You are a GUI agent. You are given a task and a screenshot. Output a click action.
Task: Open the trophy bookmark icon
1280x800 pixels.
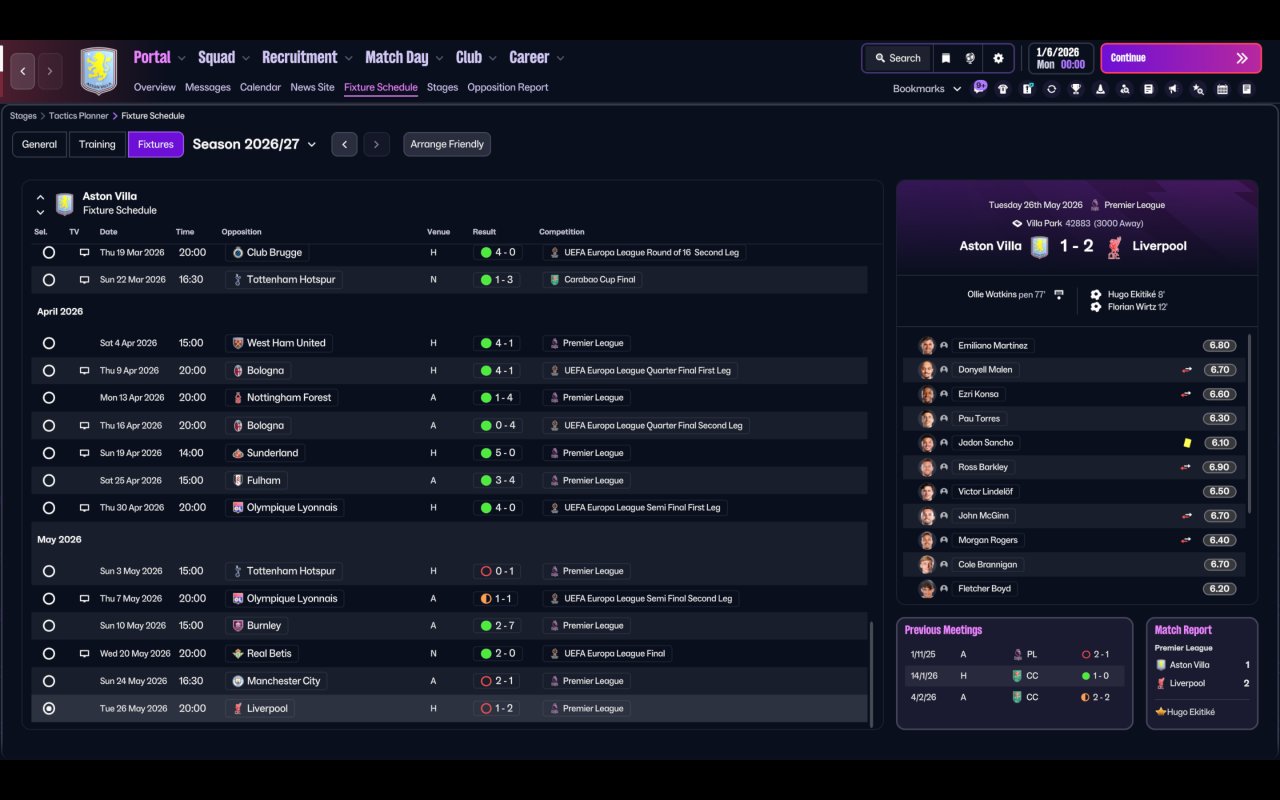1076,89
